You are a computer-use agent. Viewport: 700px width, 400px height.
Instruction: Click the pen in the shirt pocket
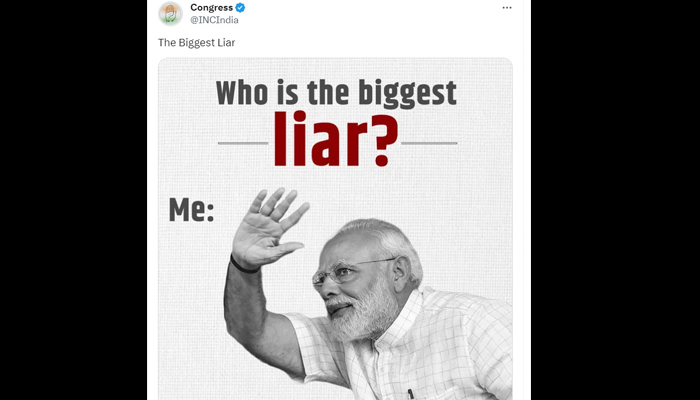pos(410,394)
